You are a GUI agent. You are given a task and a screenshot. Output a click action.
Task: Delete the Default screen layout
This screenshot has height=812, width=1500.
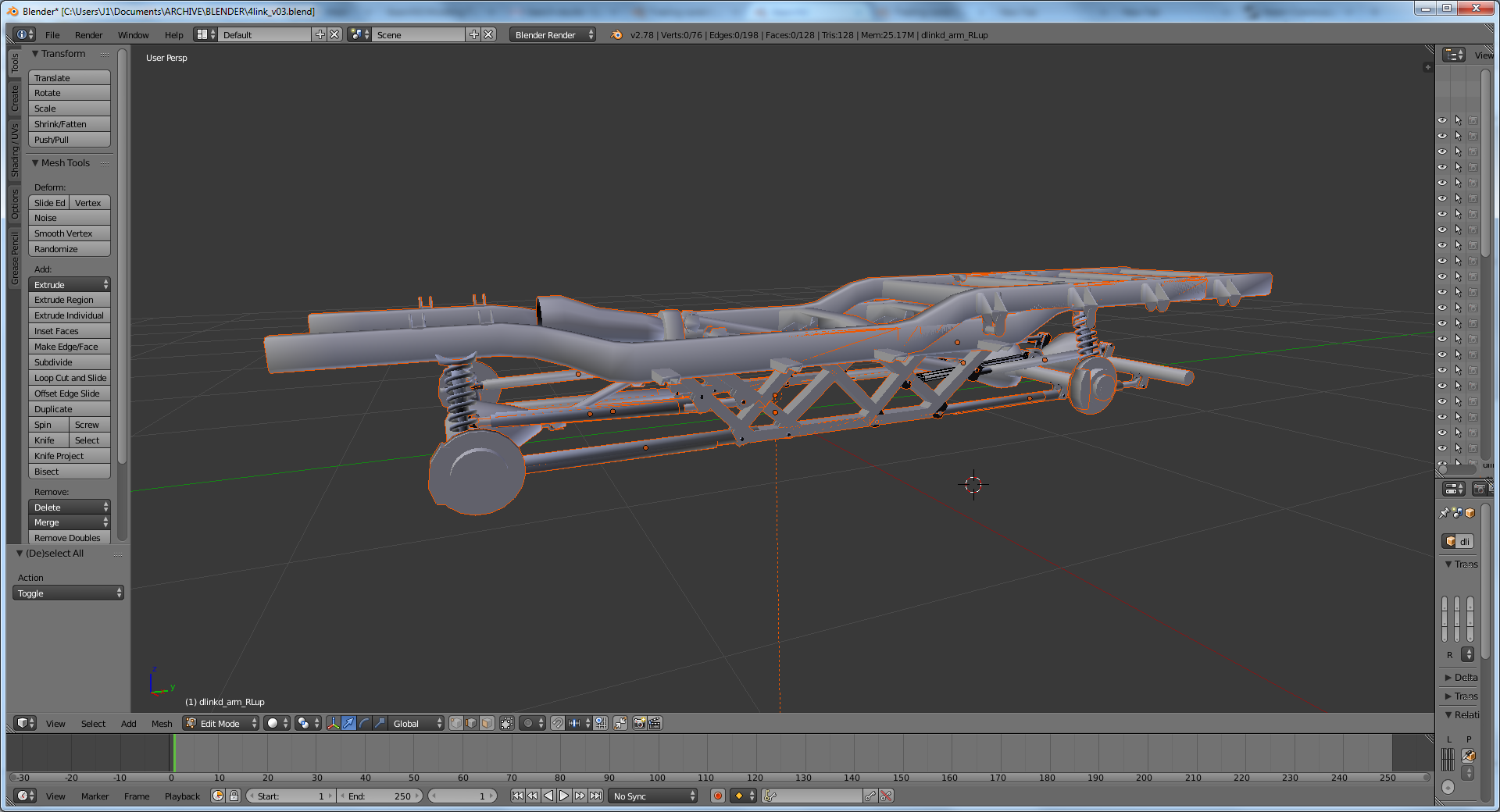[334, 34]
